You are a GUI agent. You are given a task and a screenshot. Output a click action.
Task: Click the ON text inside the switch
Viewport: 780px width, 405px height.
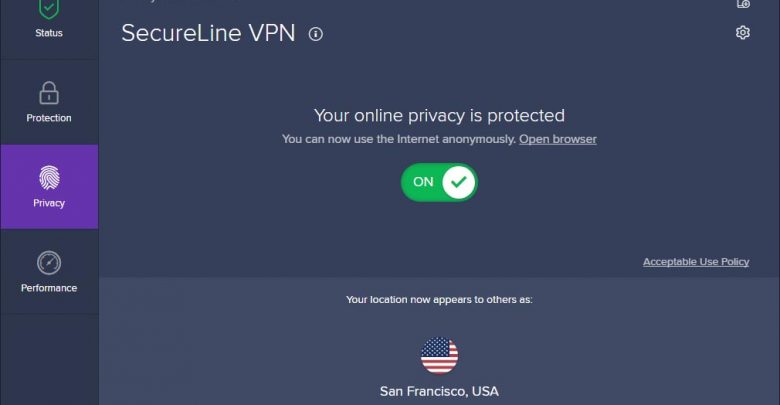(x=423, y=182)
